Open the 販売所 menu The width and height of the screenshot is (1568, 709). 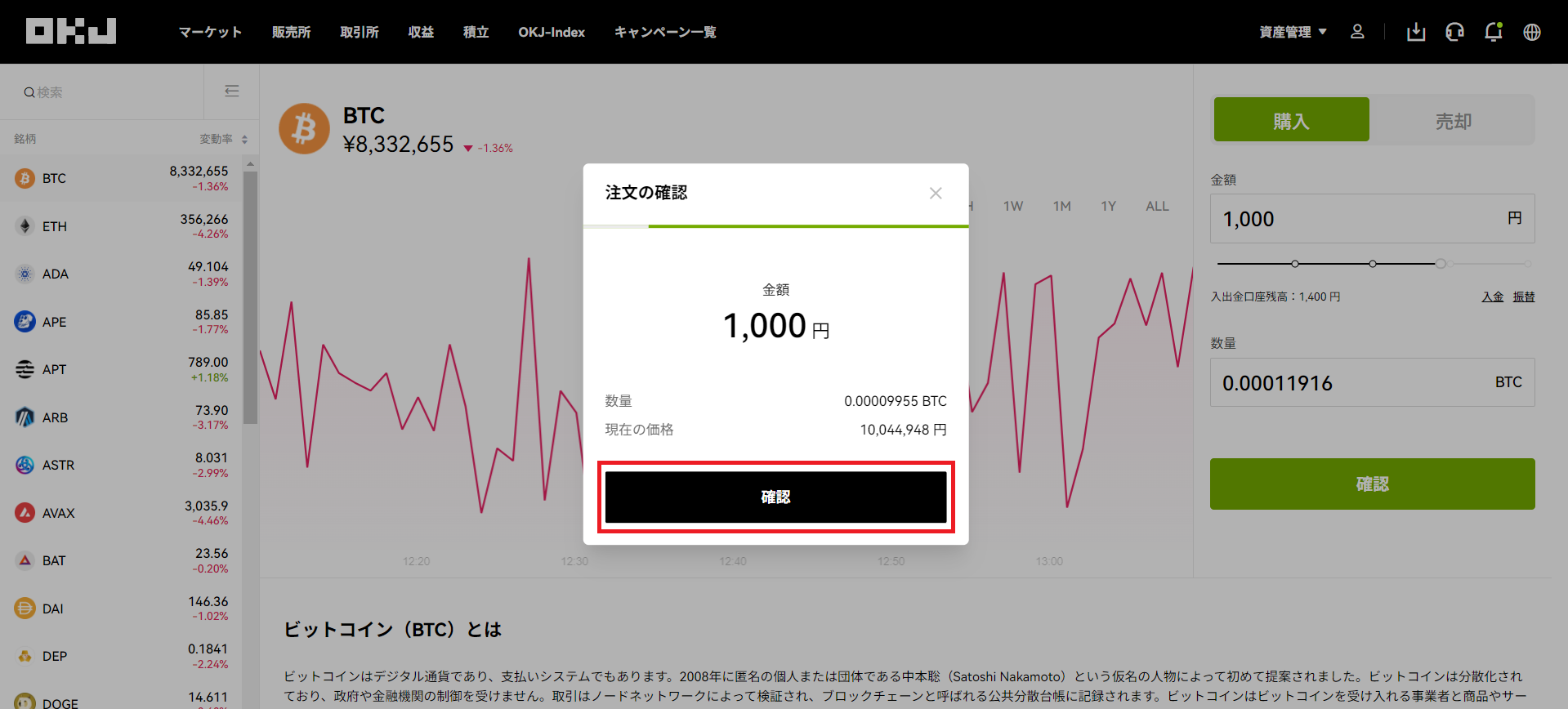pyautogui.click(x=291, y=32)
